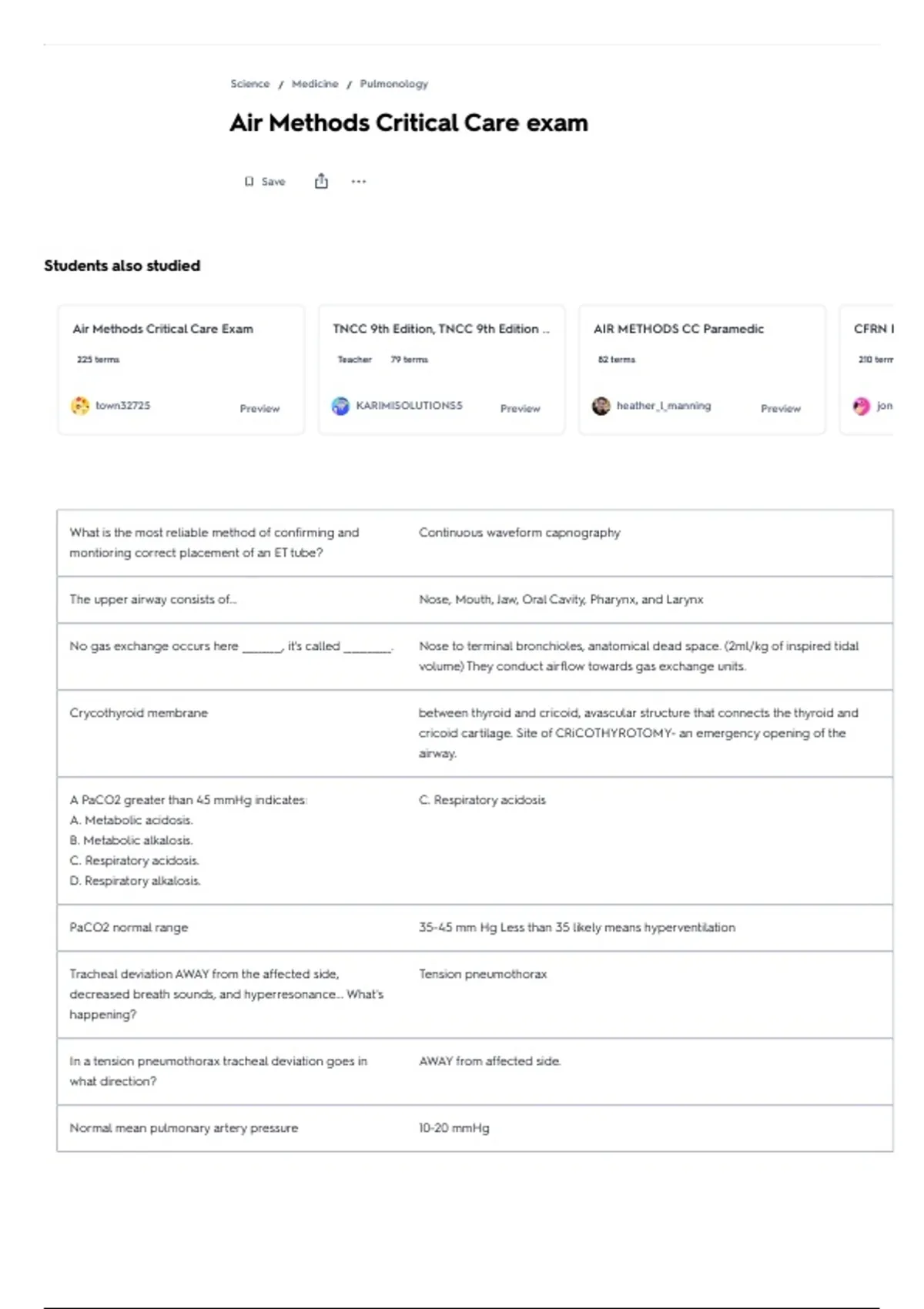Click town32725's profile avatar
The height and width of the screenshot is (1309, 924).
pyautogui.click(x=80, y=406)
